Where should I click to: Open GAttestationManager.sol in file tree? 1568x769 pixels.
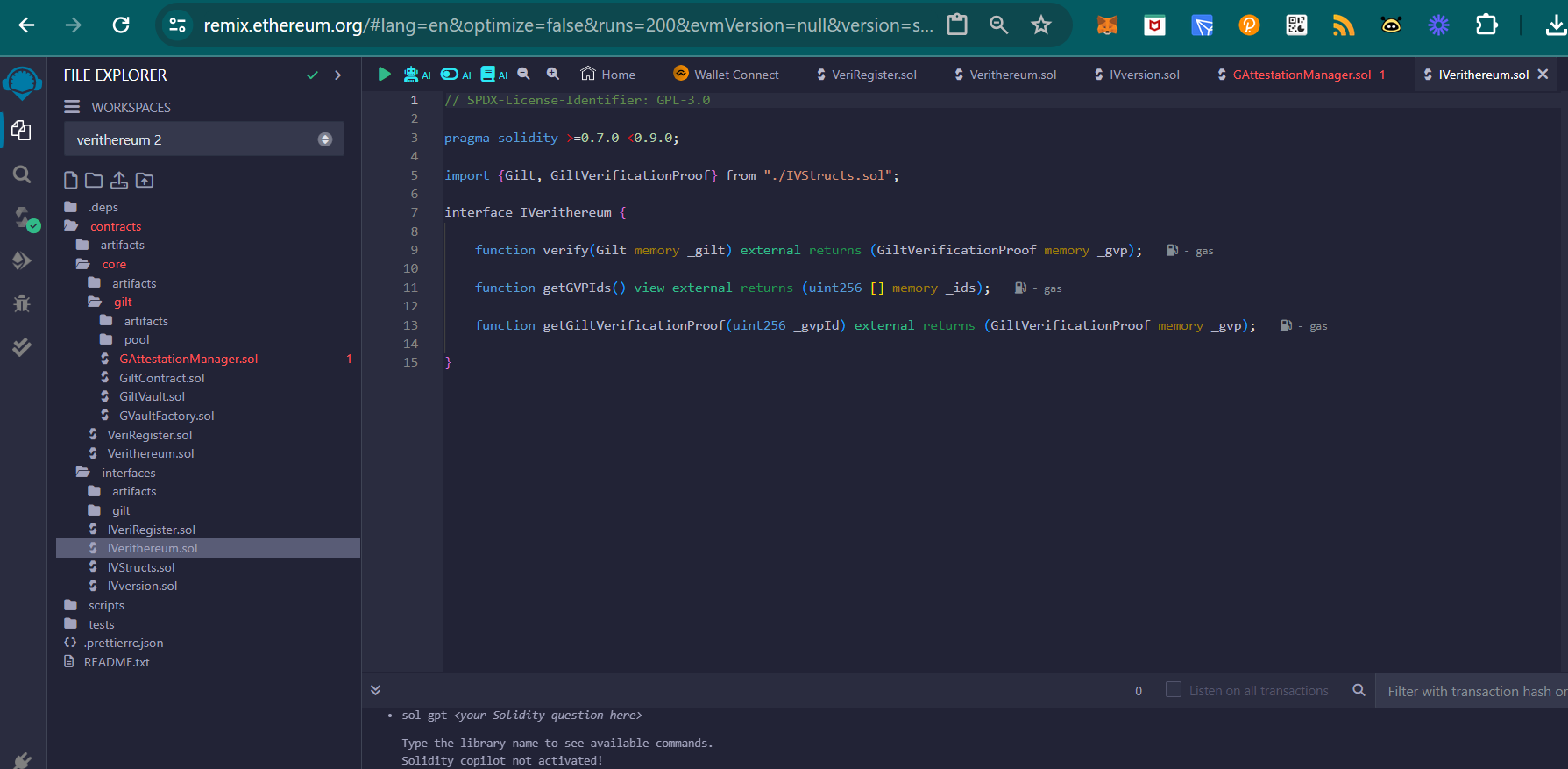[188, 359]
